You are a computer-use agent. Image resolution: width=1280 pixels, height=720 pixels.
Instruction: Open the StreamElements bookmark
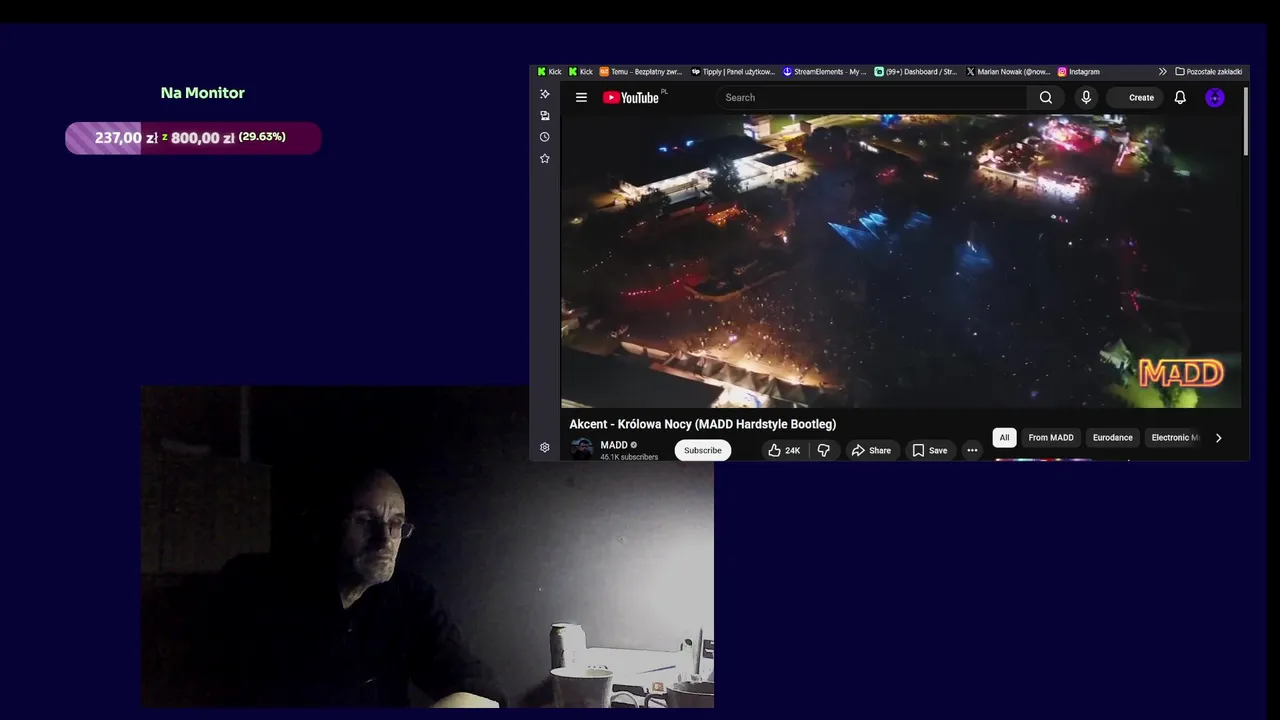[825, 72]
